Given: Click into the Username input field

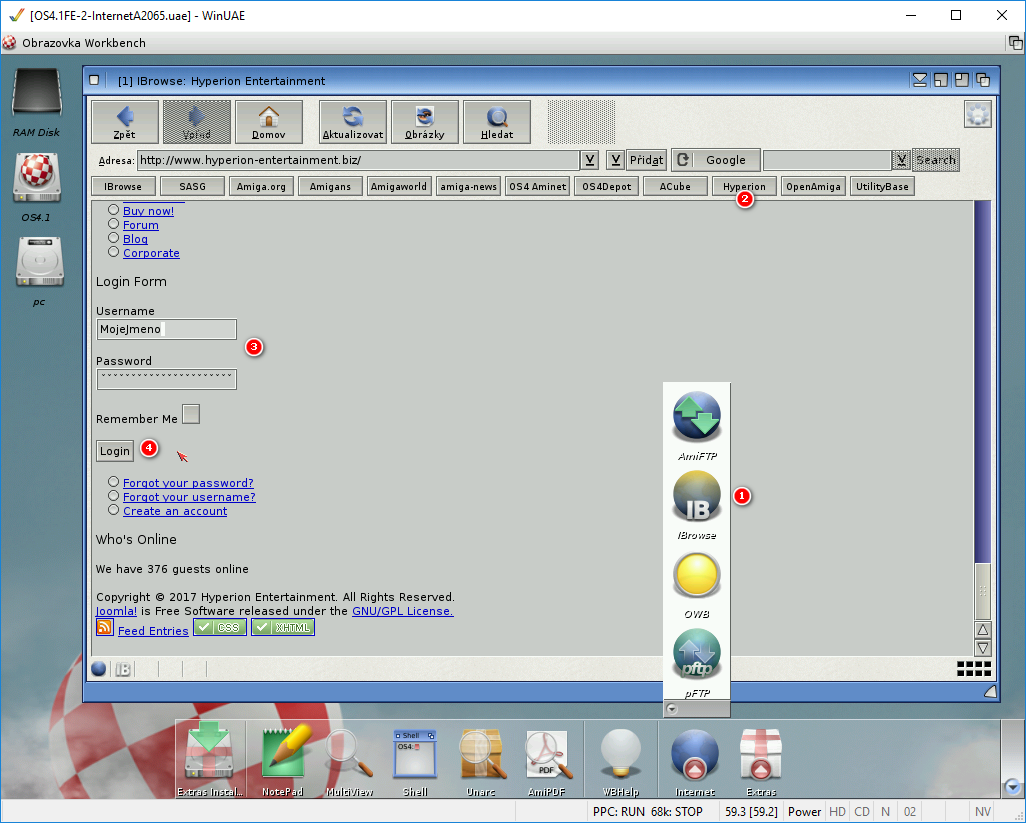Looking at the screenshot, I should [166, 329].
